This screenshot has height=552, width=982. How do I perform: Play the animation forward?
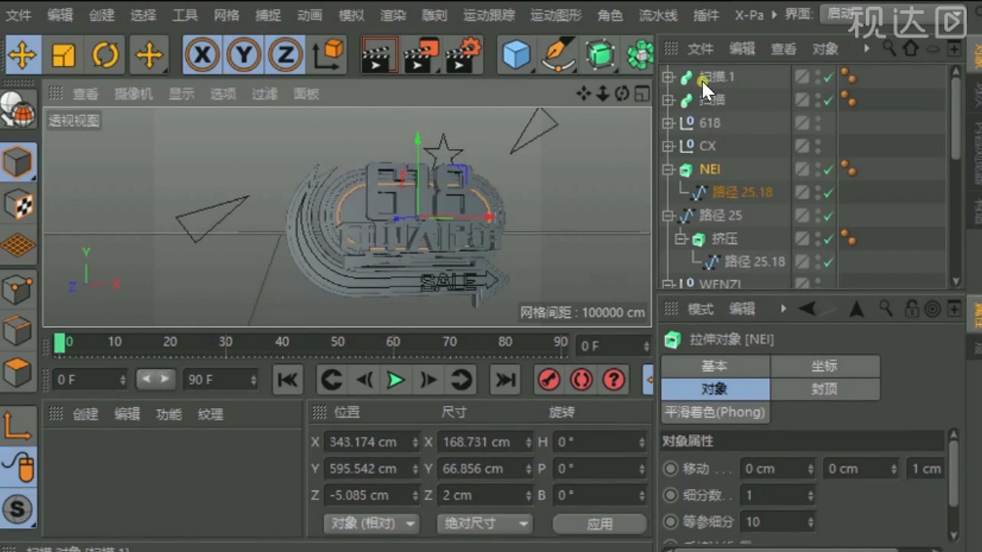[x=396, y=380]
